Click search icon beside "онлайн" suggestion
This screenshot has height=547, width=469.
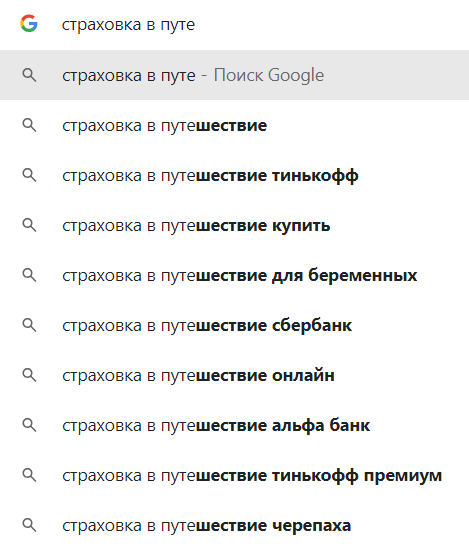point(29,375)
